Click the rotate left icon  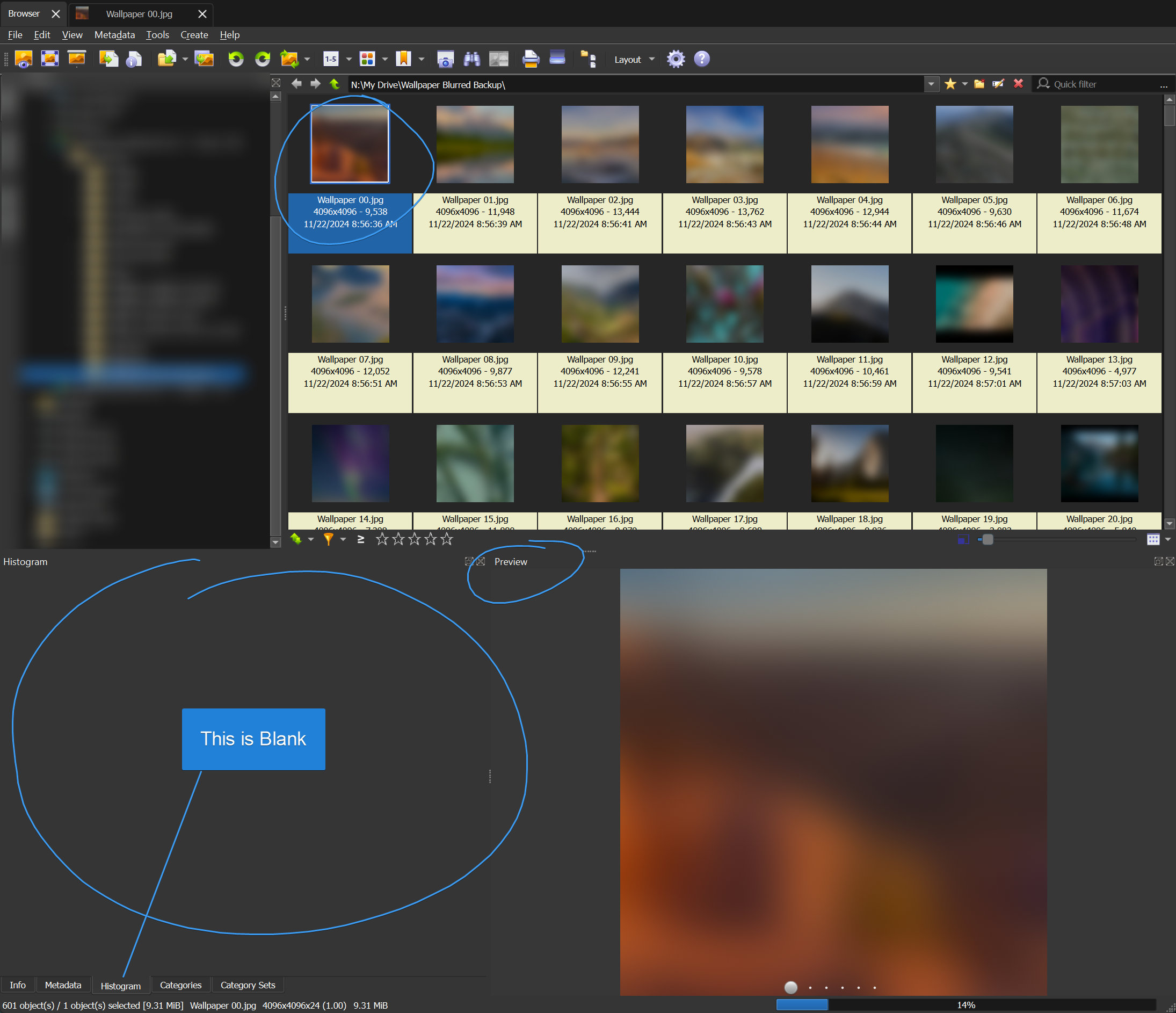[236, 59]
